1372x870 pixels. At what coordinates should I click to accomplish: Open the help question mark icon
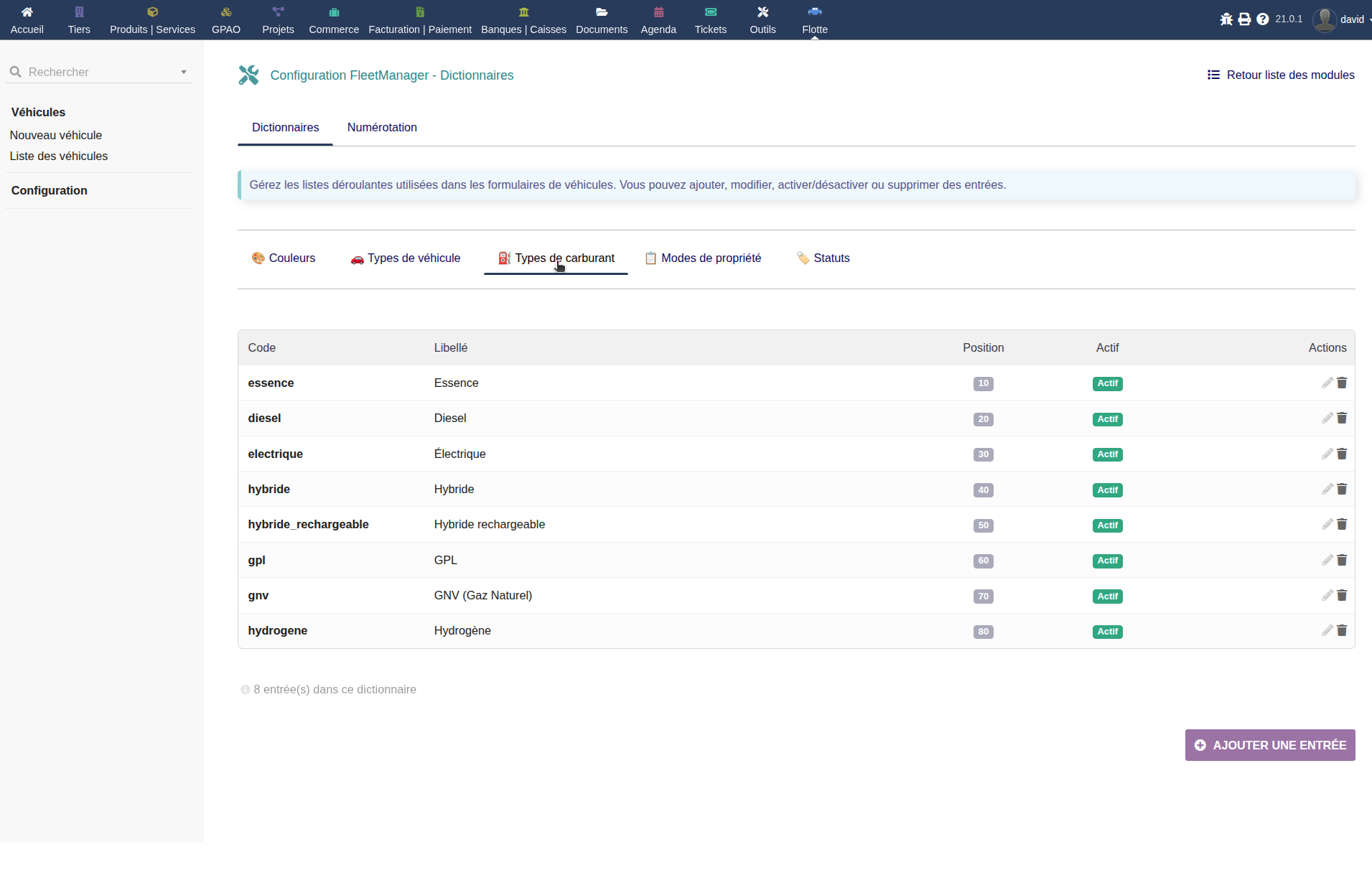[x=1262, y=19]
